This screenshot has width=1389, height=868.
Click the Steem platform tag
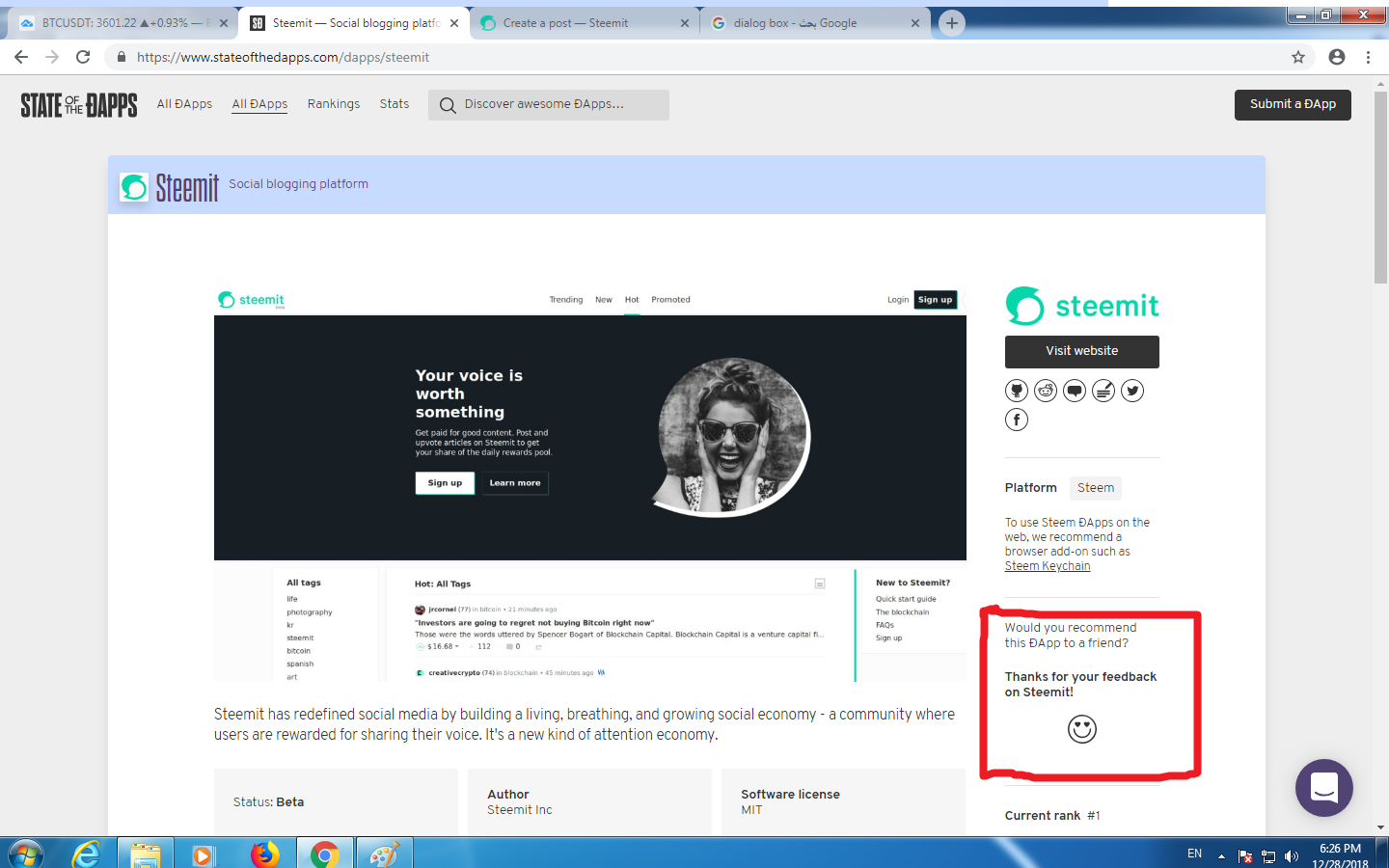coord(1096,488)
